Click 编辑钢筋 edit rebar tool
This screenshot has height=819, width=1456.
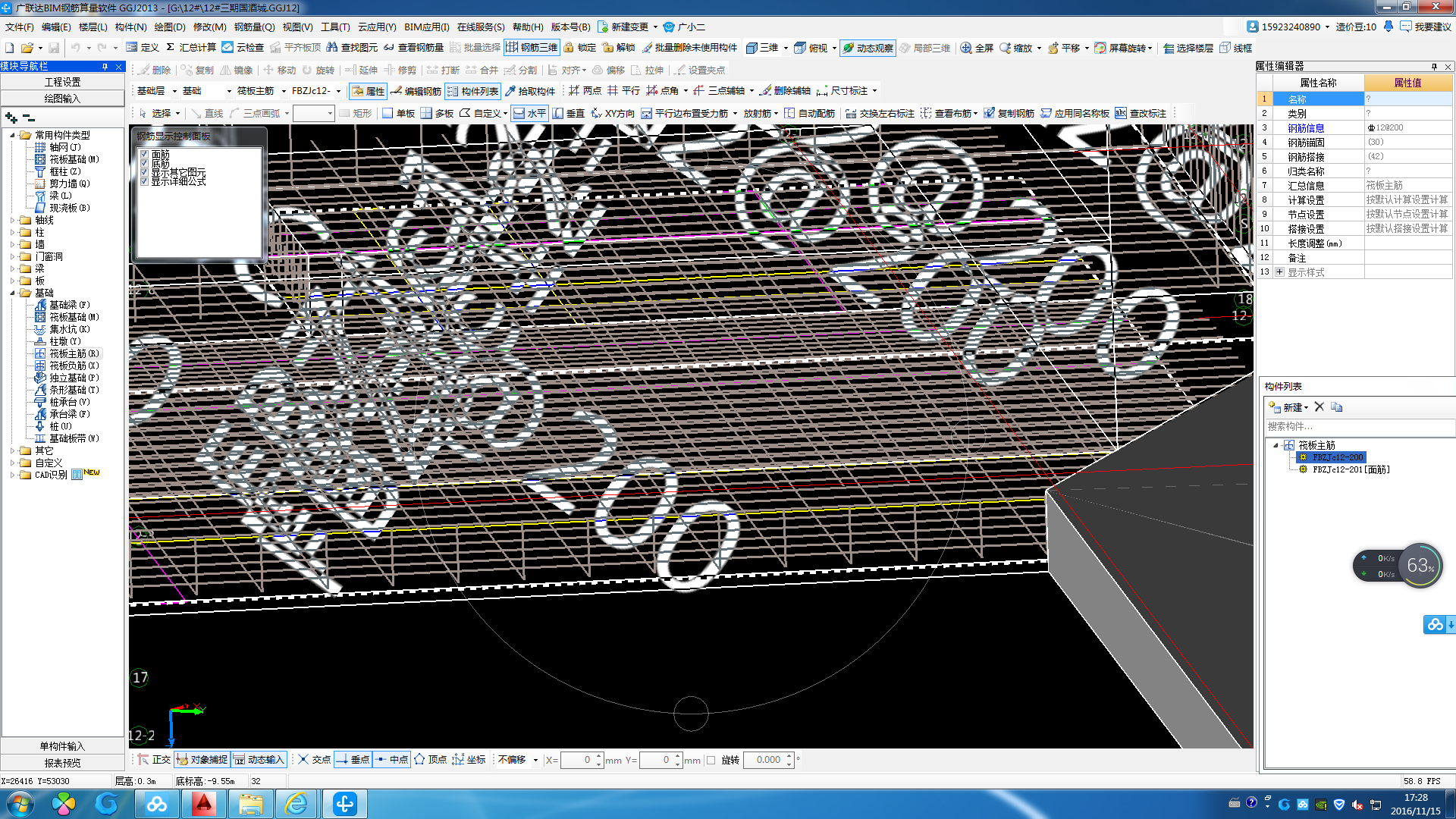(x=416, y=91)
